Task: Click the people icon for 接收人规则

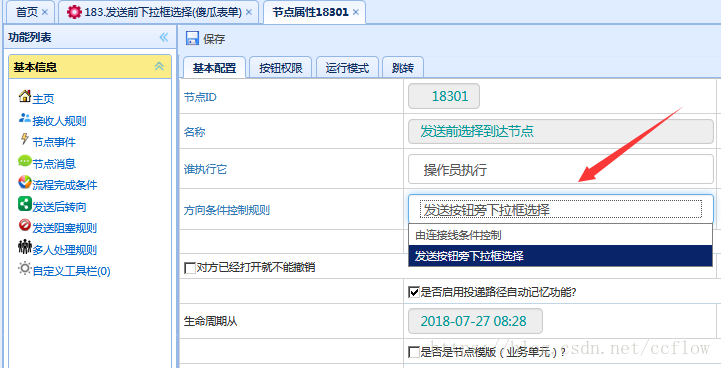Action: 25,118
